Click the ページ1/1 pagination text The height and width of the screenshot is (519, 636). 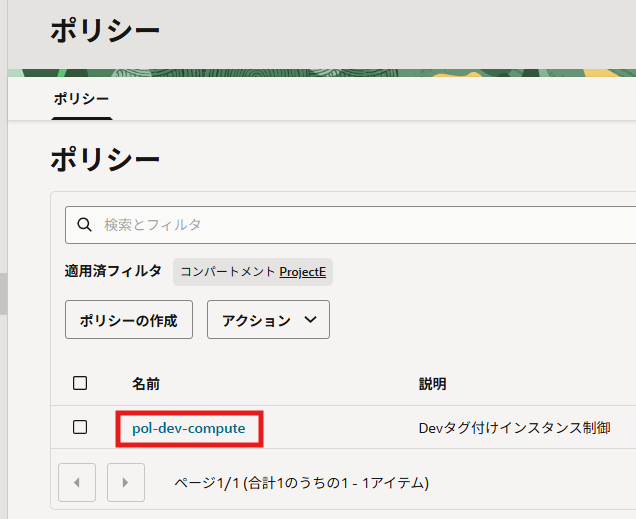click(x=301, y=483)
